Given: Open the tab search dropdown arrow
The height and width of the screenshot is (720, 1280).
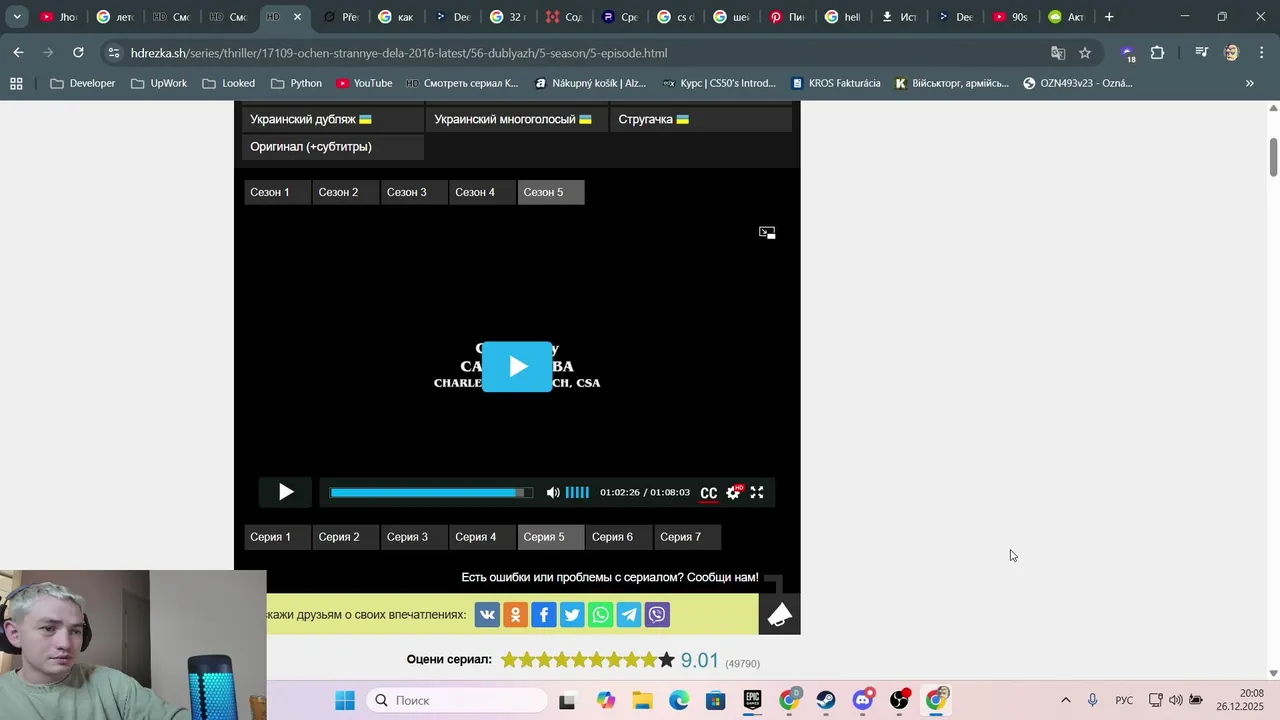Looking at the screenshot, I should [17, 17].
